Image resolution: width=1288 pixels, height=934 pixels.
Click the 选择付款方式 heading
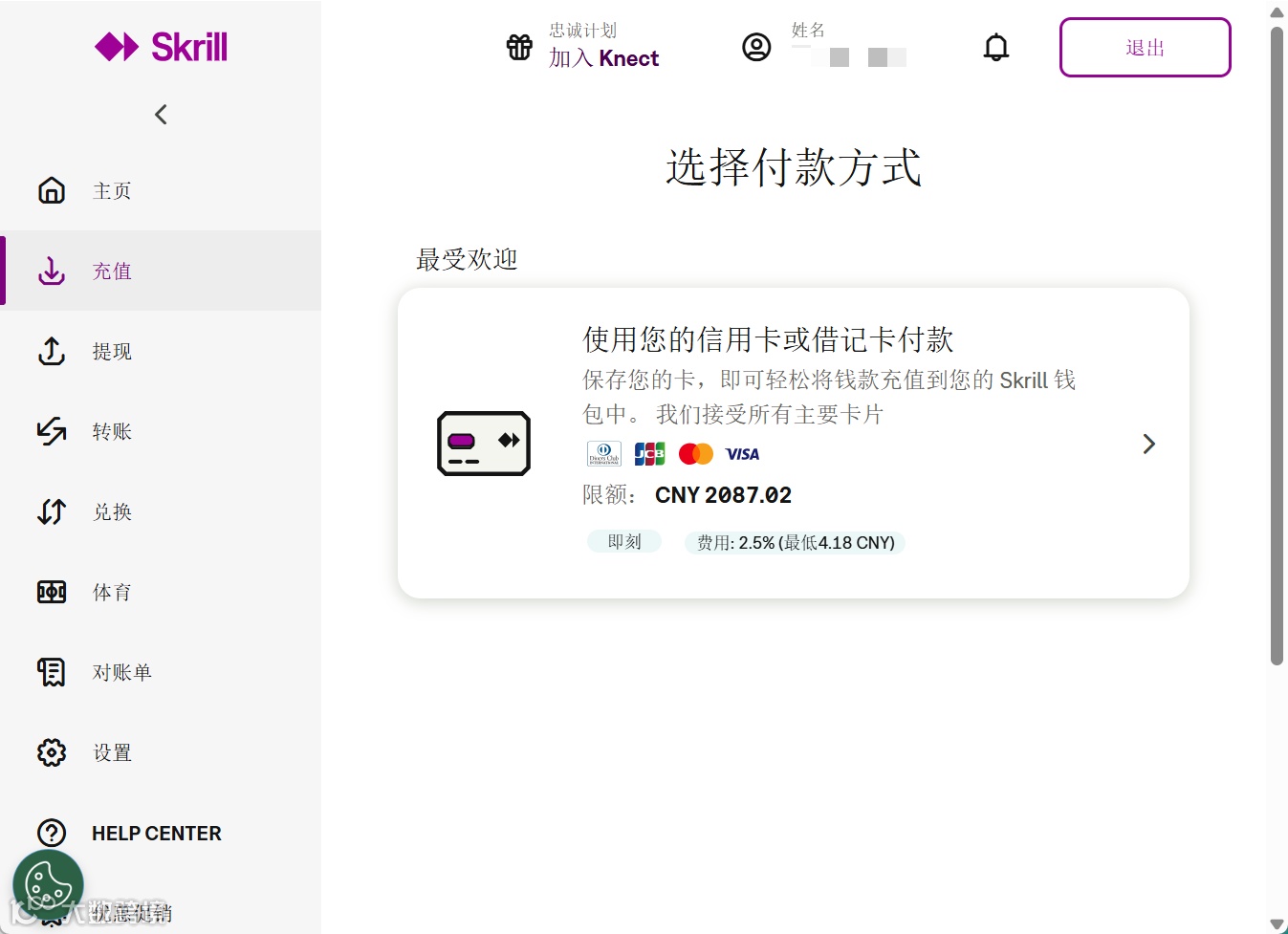(794, 167)
